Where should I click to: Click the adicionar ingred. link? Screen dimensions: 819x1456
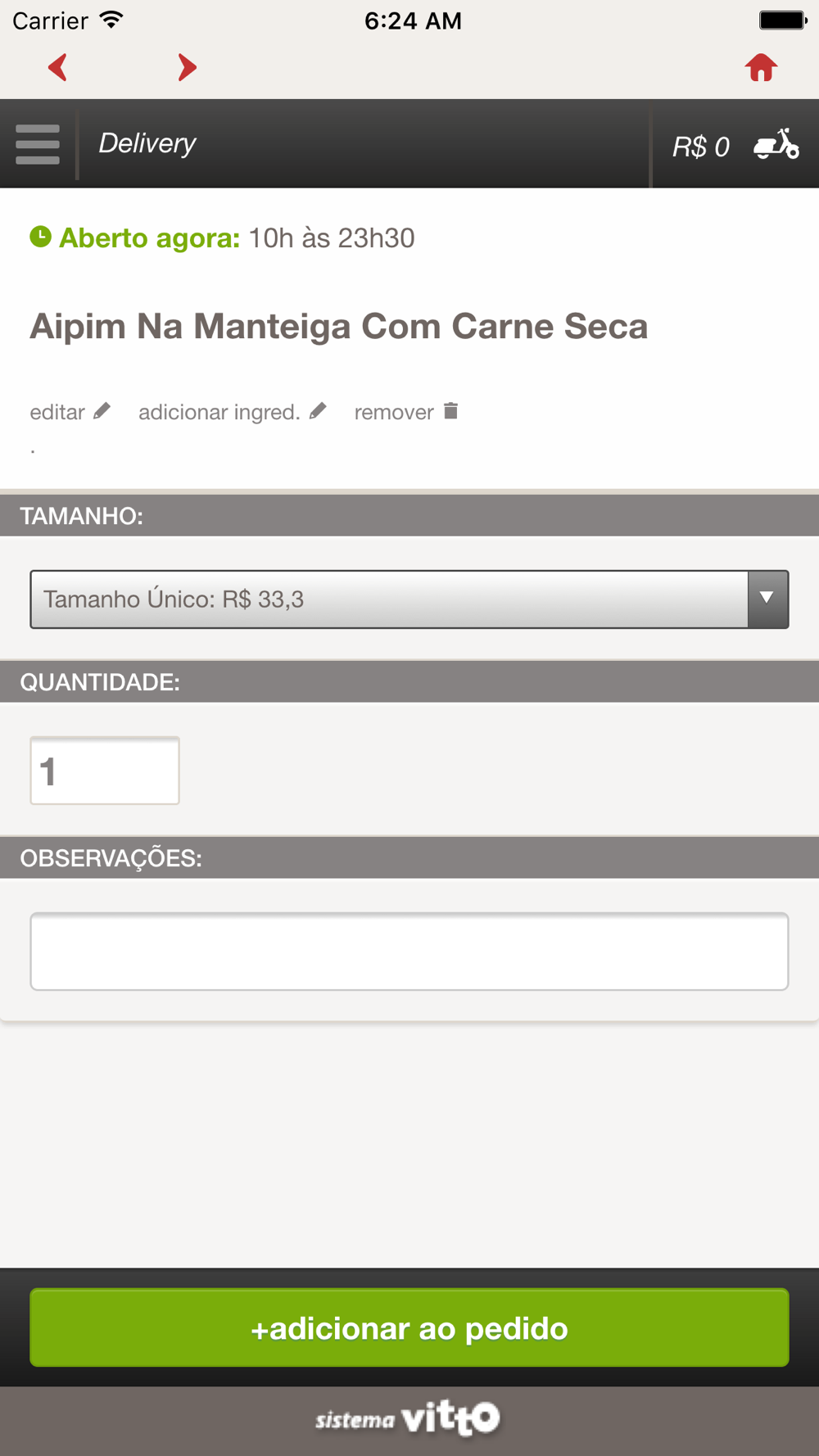(219, 412)
